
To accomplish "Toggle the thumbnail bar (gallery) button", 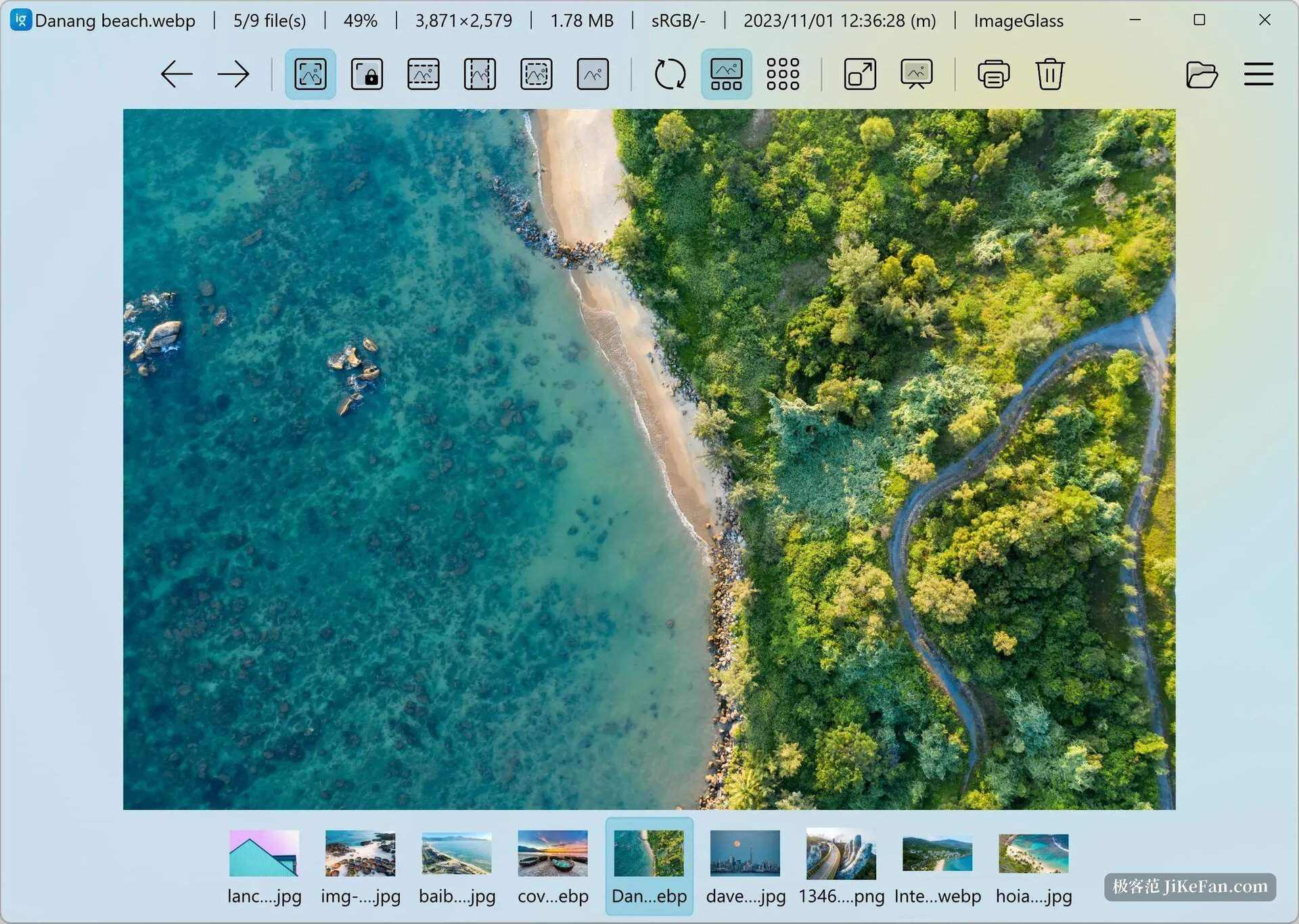I will click(727, 74).
